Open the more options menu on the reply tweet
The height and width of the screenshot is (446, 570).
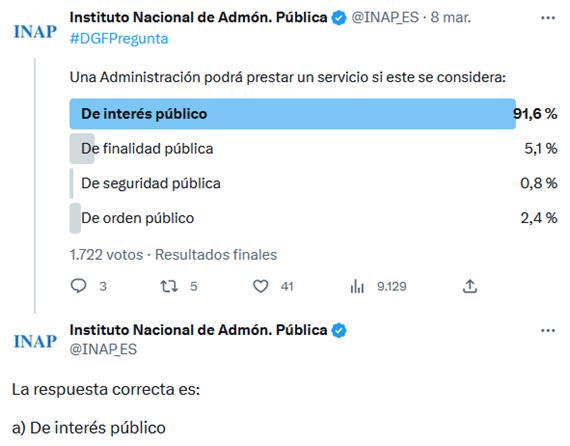coord(548,330)
